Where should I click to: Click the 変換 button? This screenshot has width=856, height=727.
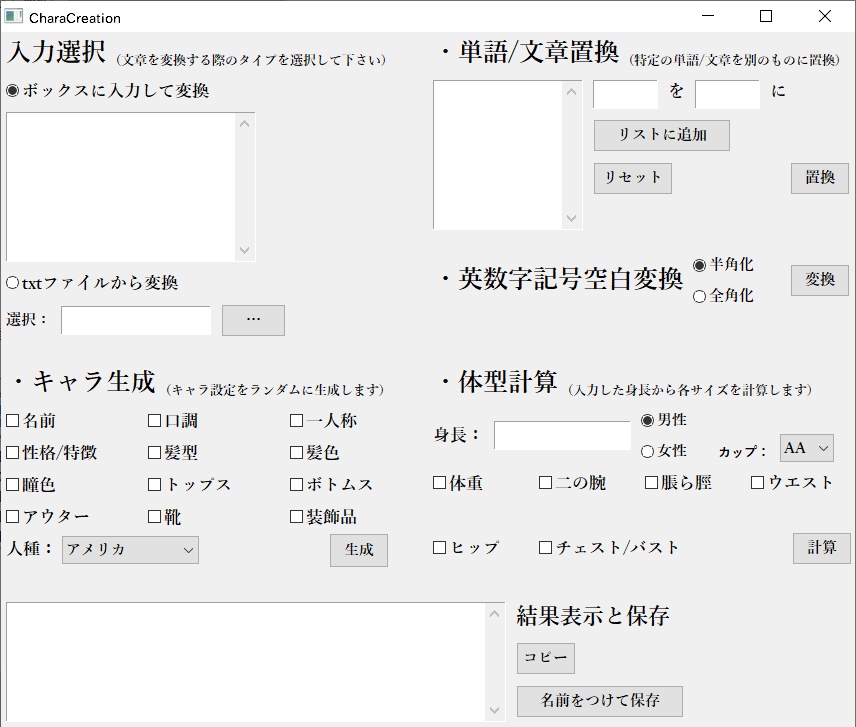point(820,281)
